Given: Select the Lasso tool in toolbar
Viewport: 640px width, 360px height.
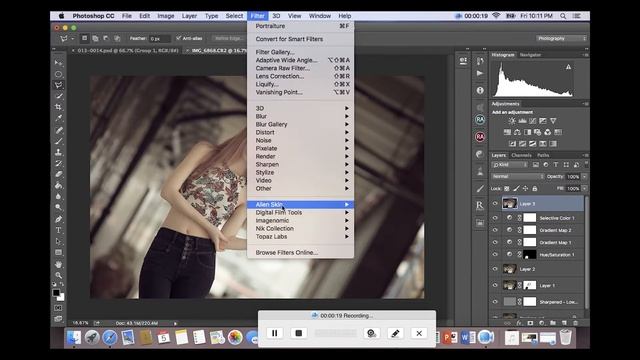Looking at the screenshot, I should [x=58, y=85].
